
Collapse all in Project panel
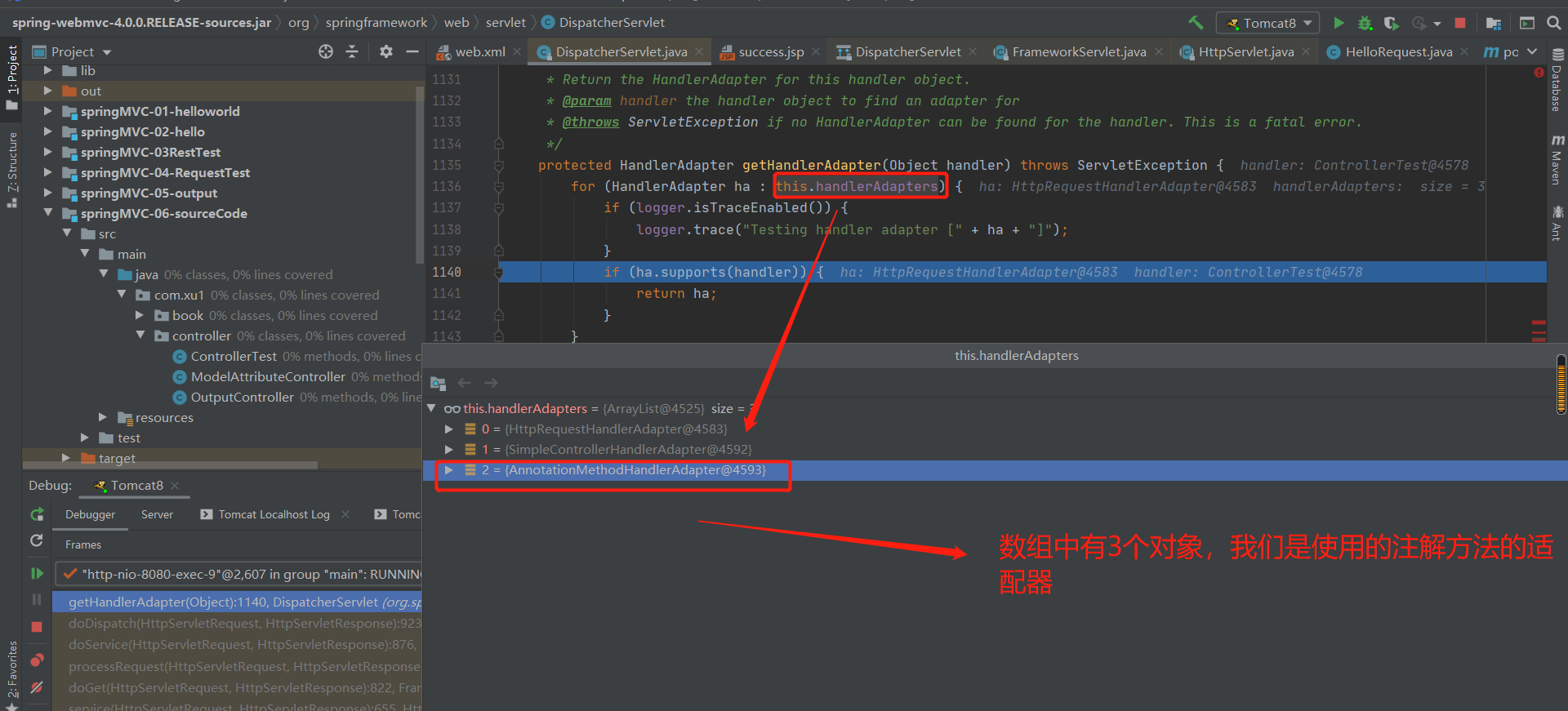point(352,51)
